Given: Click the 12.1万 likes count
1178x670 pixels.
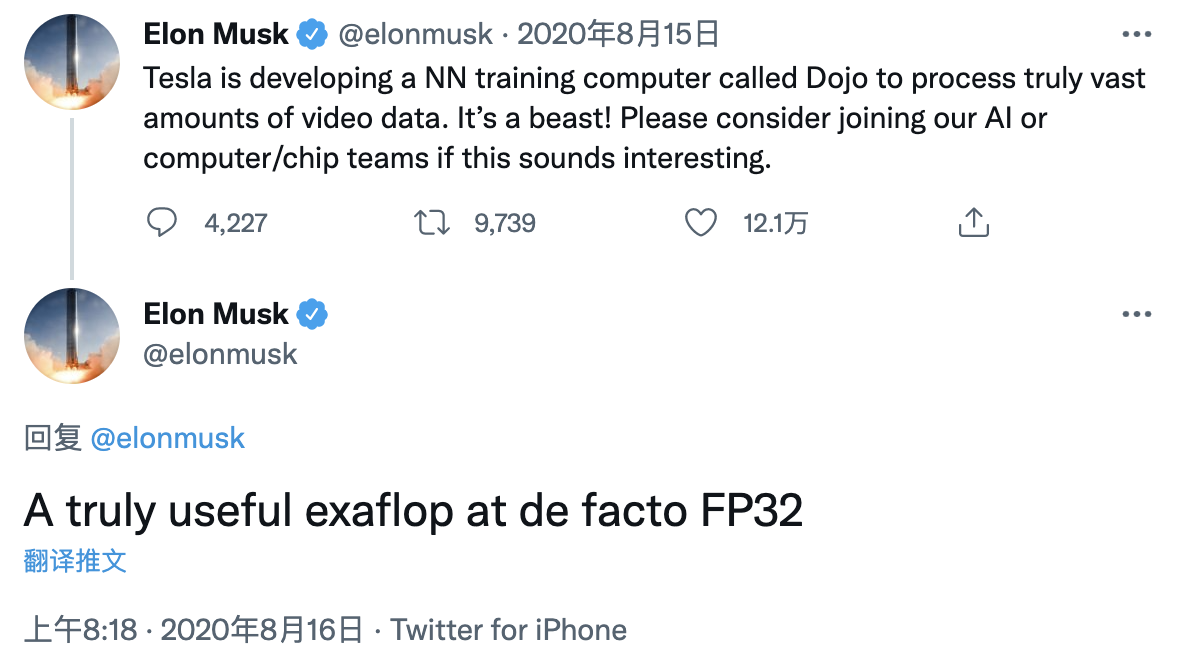Looking at the screenshot, I should coord(775,223).
